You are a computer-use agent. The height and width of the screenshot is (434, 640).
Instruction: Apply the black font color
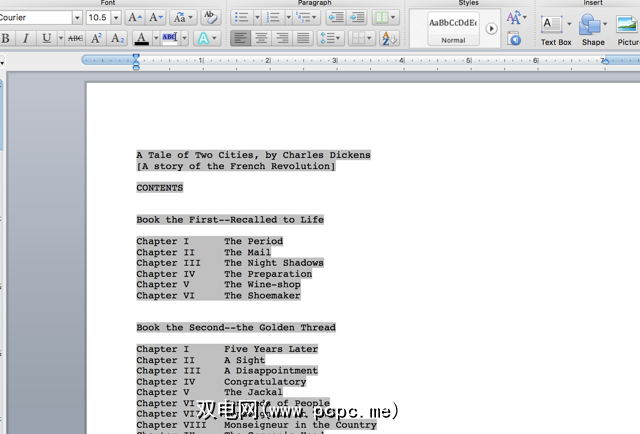point(142,38)
